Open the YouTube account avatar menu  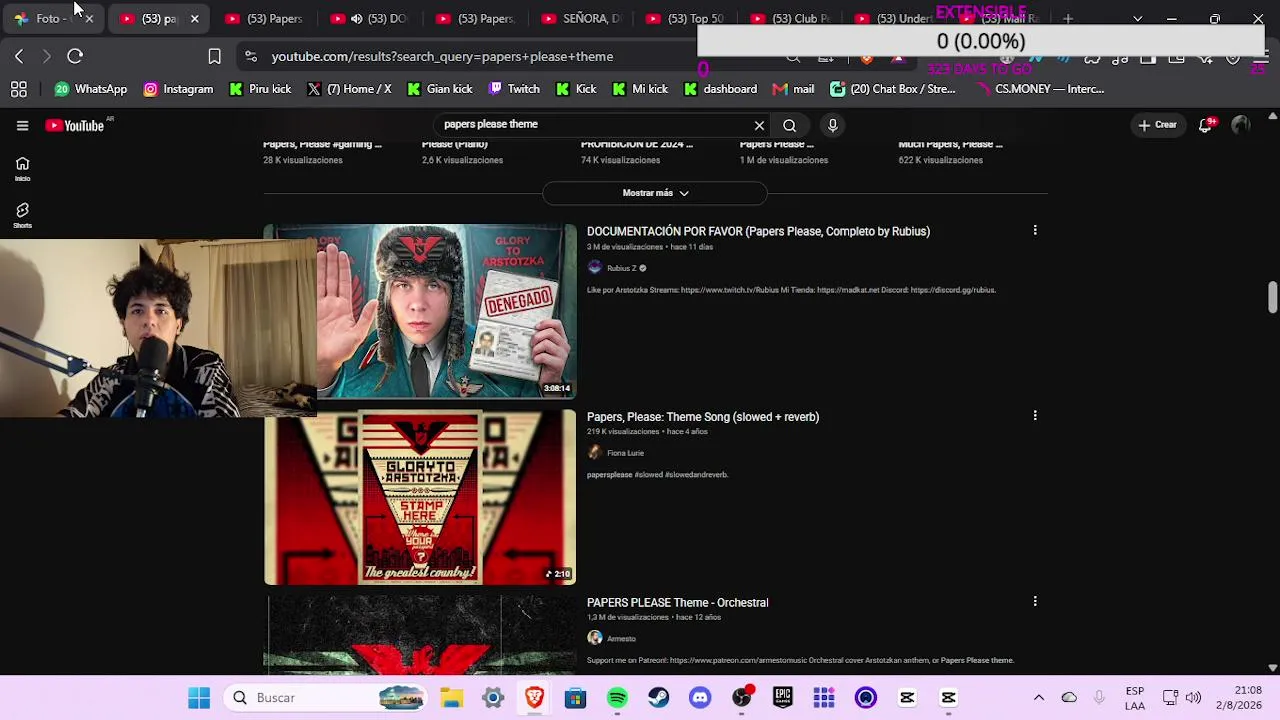coord(1241,125)
